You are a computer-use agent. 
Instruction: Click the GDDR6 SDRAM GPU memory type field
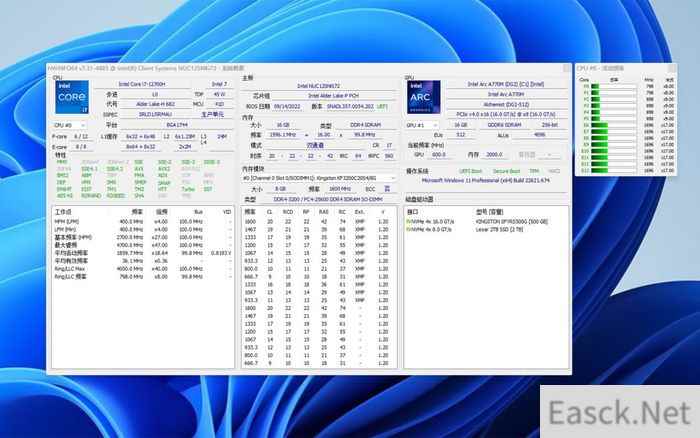pyautogui.click(x=504, y=125)
